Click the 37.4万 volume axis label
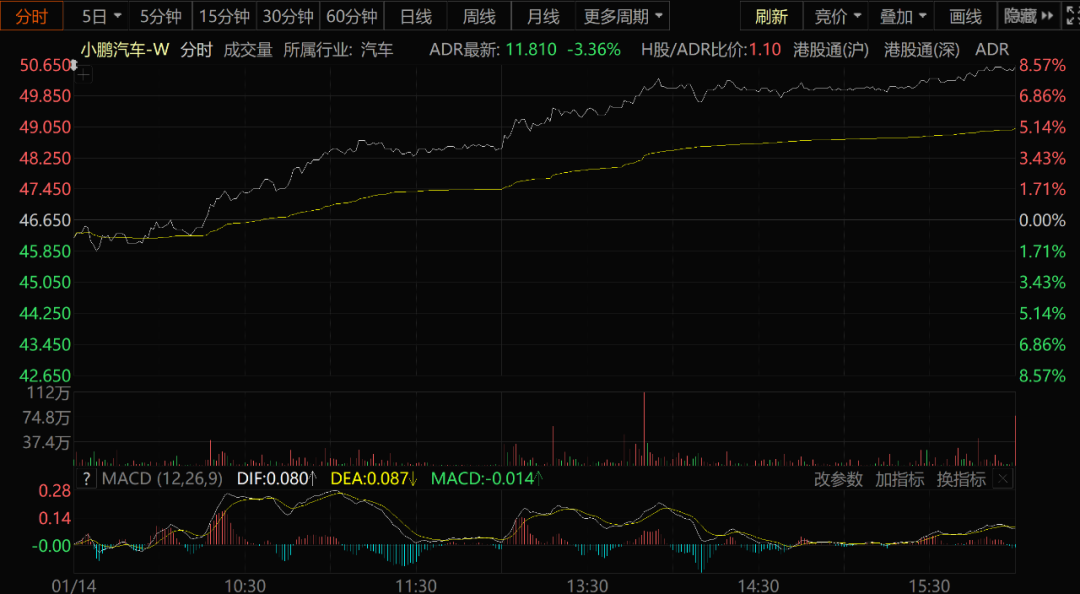1080x594 pixels. (x=46, y=442)
